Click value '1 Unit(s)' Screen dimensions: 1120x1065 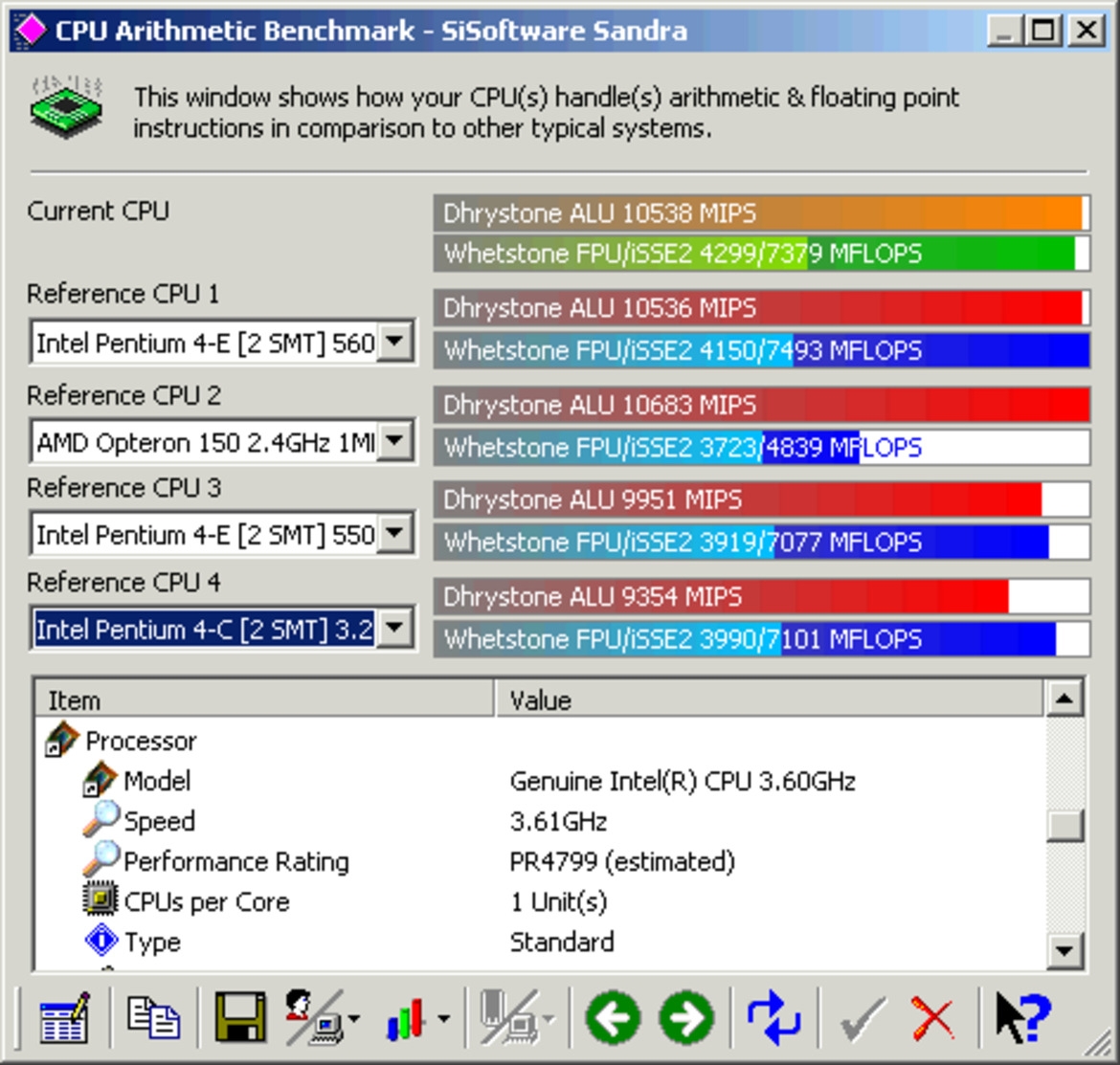(559, 901)
